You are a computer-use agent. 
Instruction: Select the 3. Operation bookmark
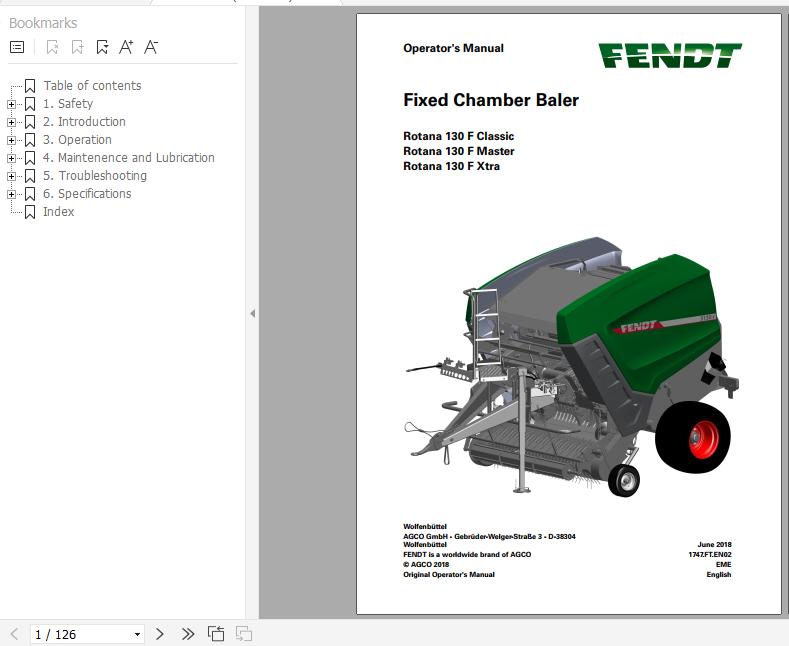[x=77, y=140]
